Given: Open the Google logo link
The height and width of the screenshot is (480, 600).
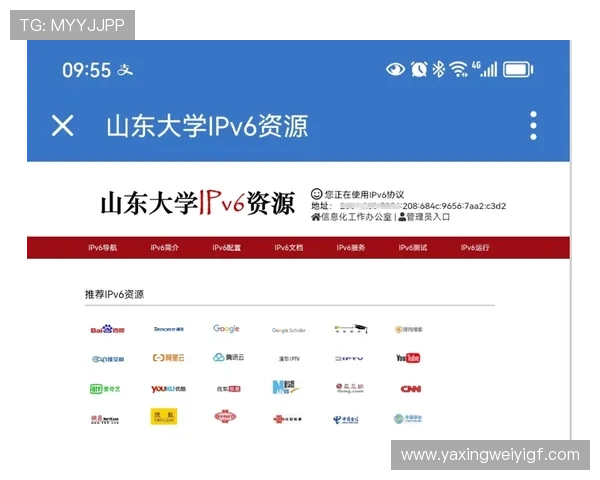Looking at the screenshot, I should pyautogui.click(x=226, y=329).
